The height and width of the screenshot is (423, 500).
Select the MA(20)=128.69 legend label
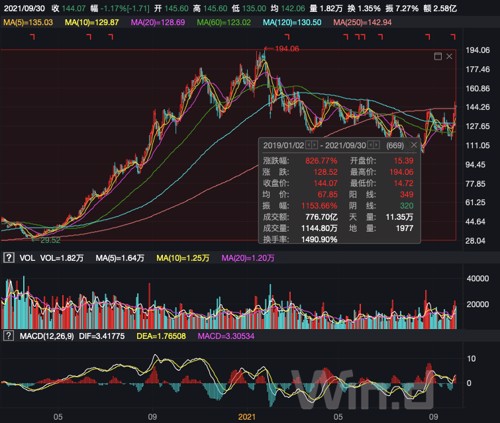tap(158, 22)
